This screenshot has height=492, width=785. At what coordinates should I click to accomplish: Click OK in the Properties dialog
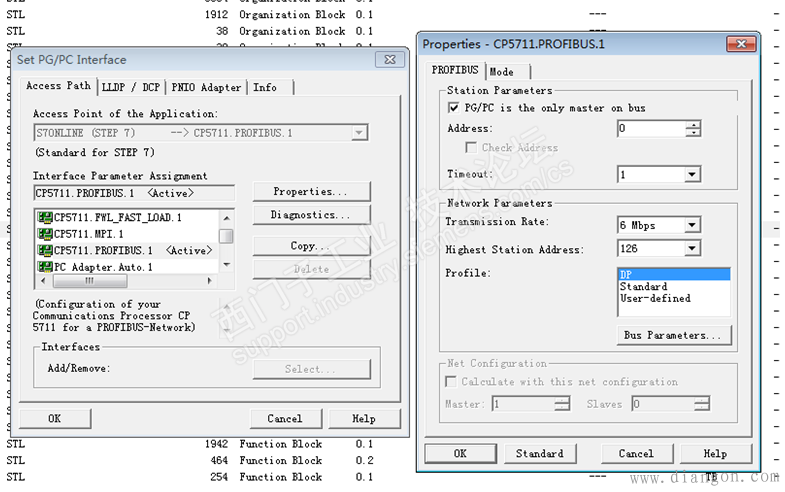pyautogui.click(x=460, y=453)
